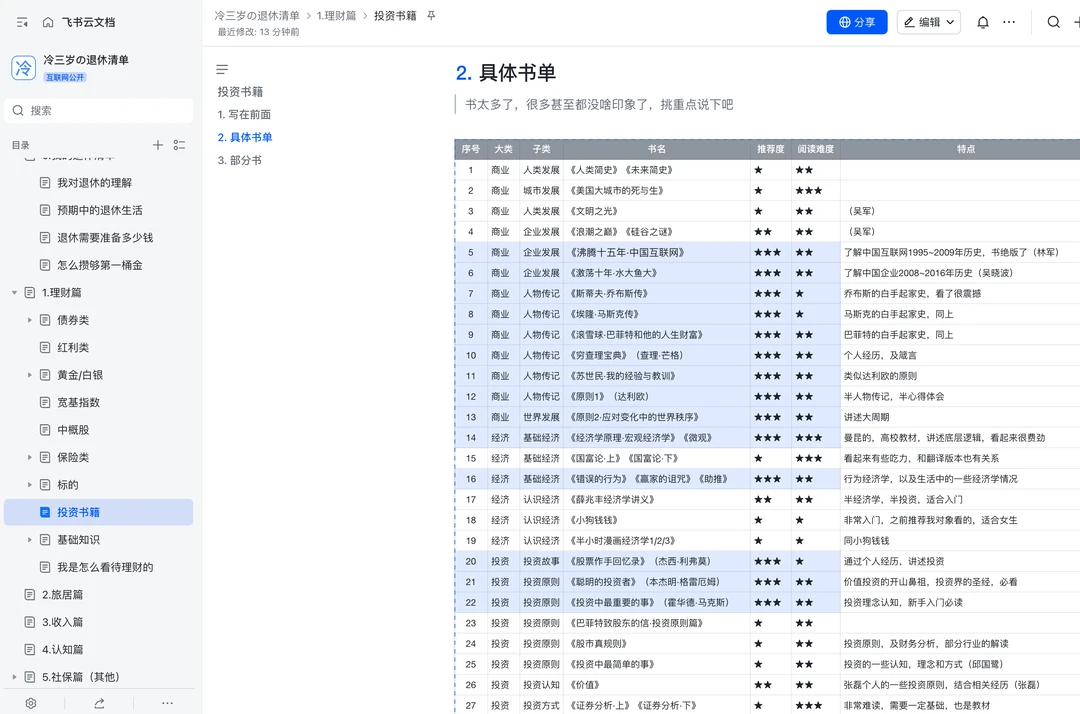Open the 预期中的退休生活 page
Screen dimensions: 1080x714
[100, 210]
